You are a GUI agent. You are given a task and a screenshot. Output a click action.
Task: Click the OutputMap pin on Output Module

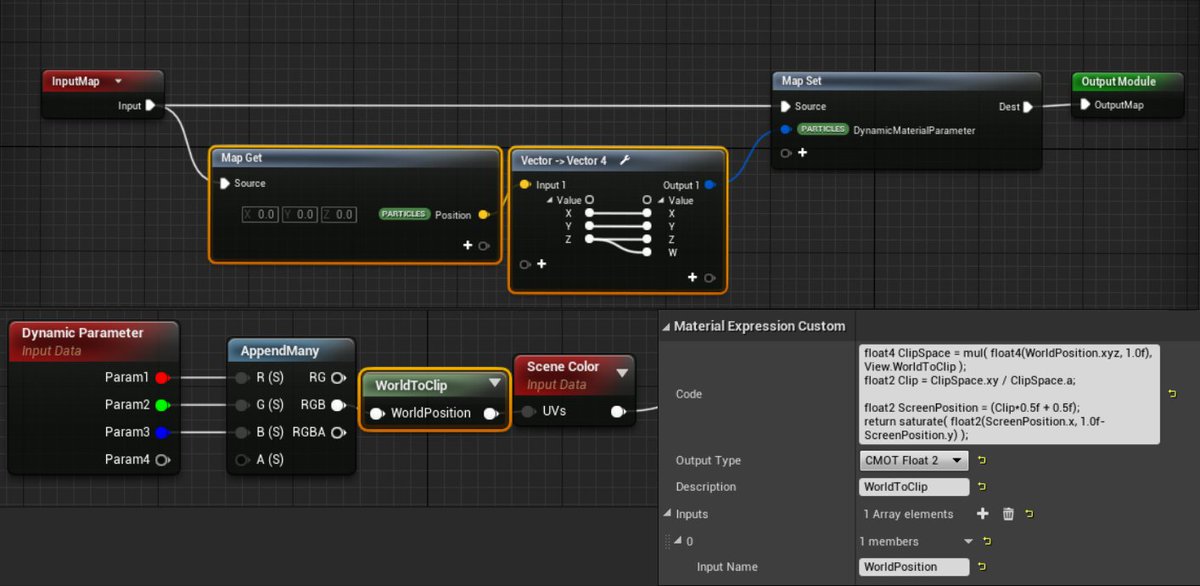pos(1086,105)
